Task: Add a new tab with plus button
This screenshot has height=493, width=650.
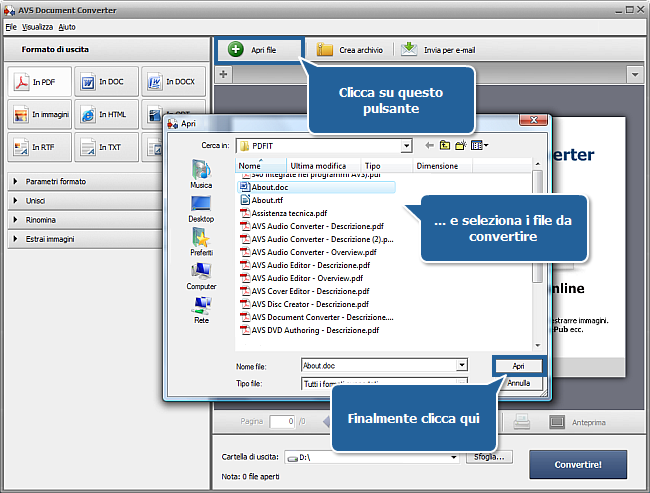Action: [223, 74]
